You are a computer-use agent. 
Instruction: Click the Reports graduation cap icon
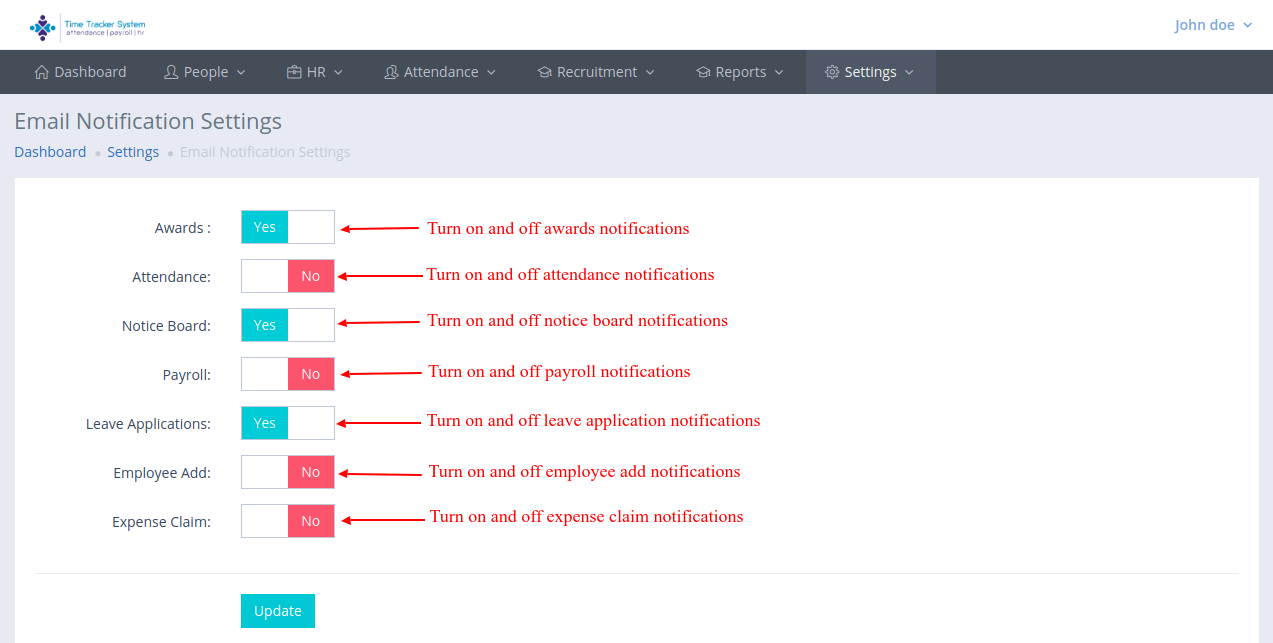coord(703,72)
